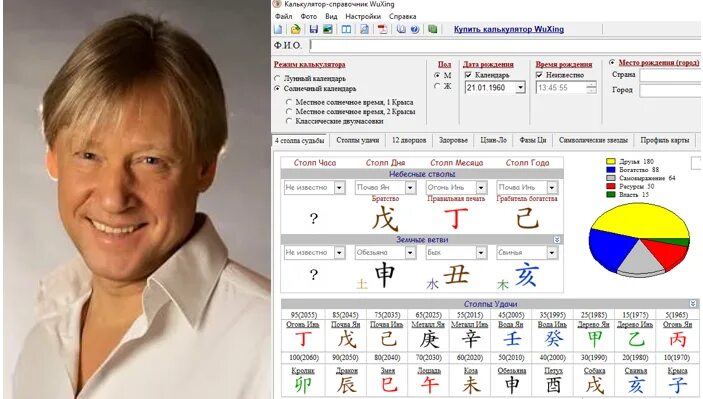Screen dimensions: 703x399
Task: Click the yellow Друзья legend swatch
Action: 610,161
